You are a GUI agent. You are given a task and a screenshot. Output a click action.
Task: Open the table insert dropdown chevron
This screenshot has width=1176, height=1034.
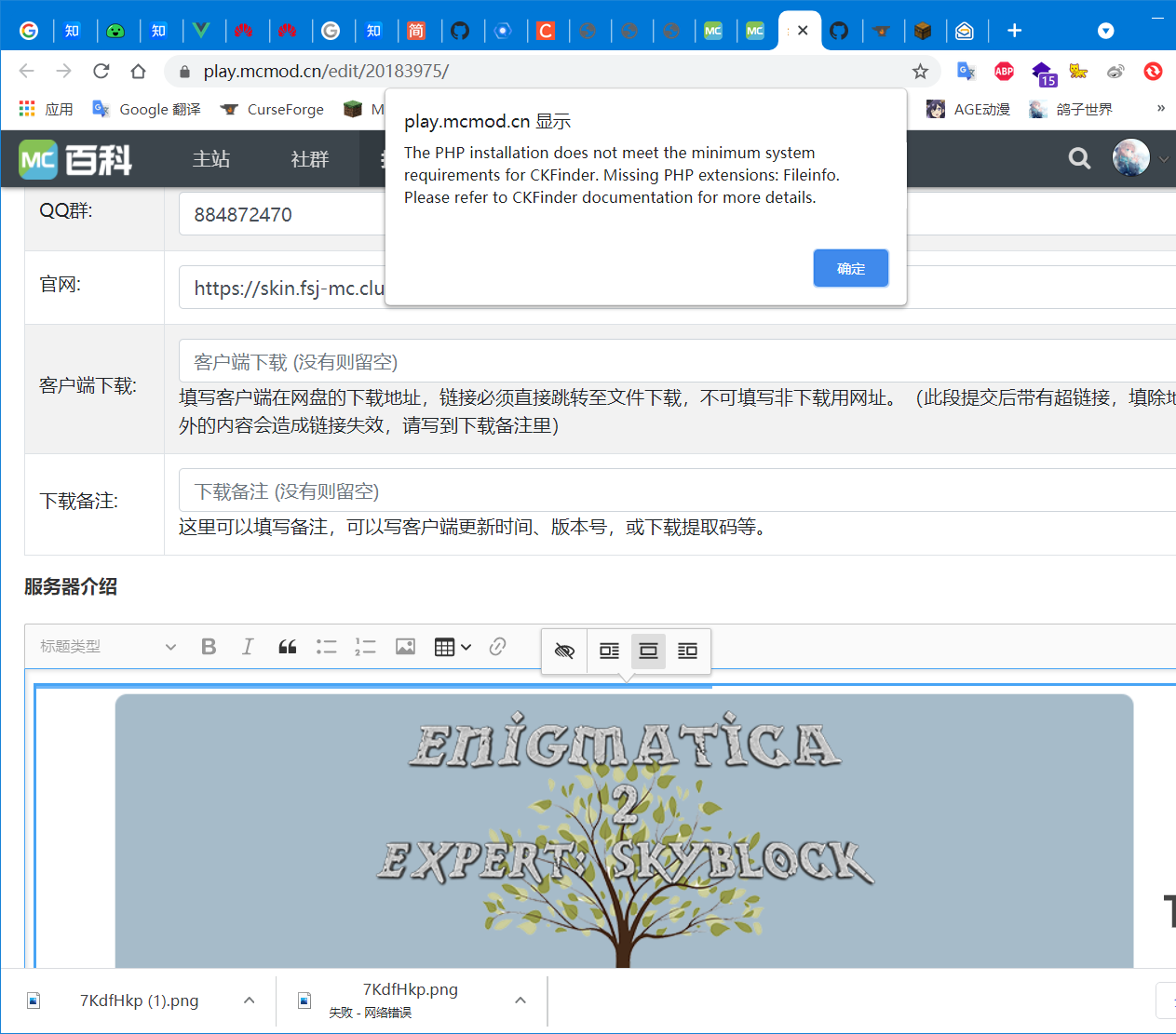click(x=466, y=646)
